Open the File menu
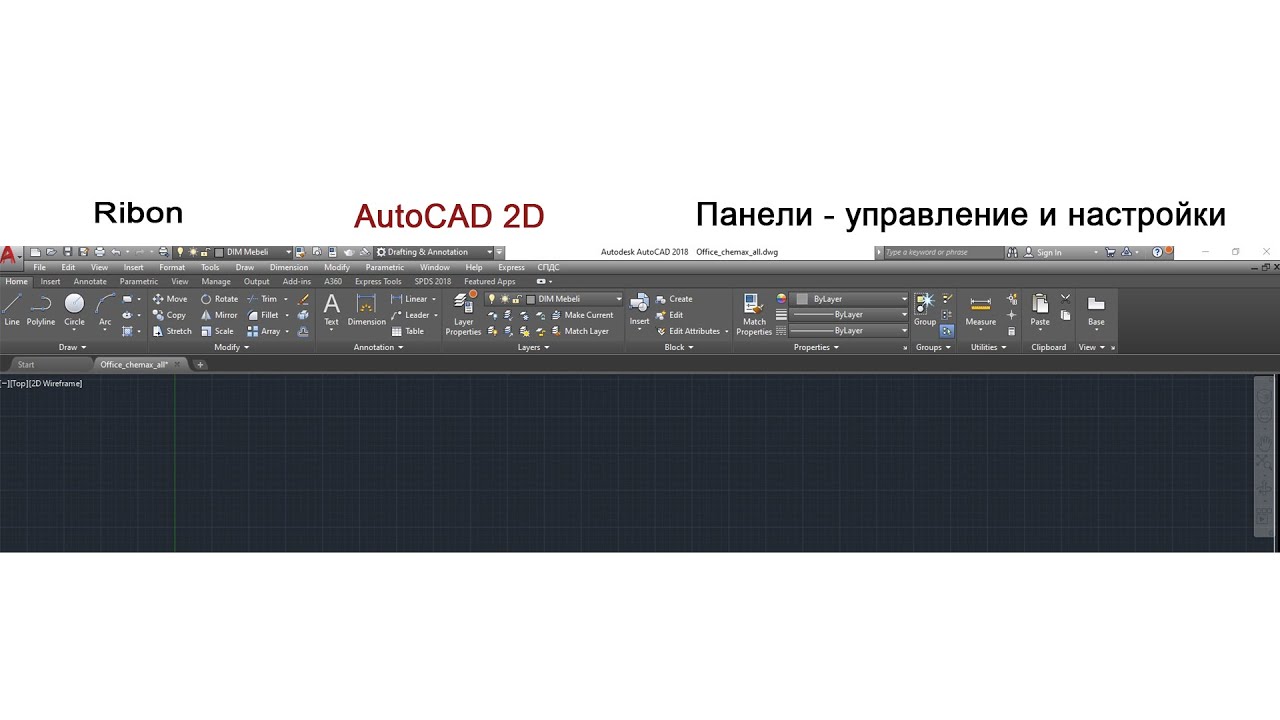This screenshot has height=720, width=1280. click(40, 268)
